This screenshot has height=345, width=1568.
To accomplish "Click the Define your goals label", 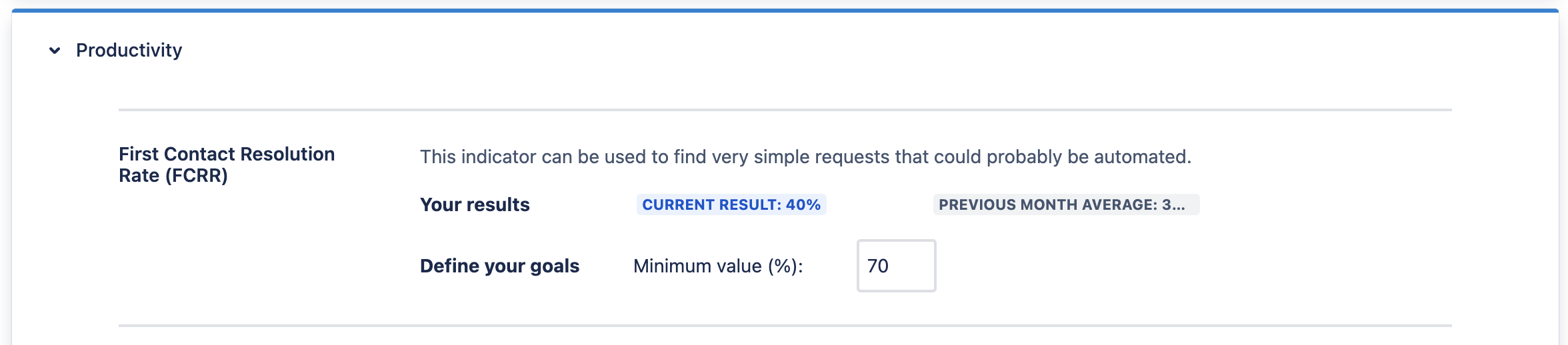I will tap(499, 266).
